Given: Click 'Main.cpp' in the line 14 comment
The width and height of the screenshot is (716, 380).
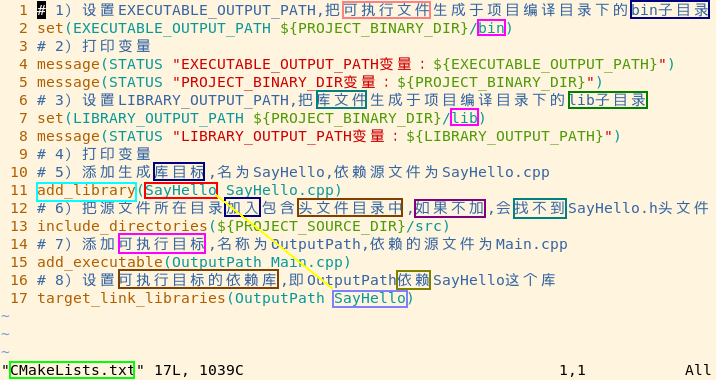Looking at the screenshot, I should pyautogui.click(x=532, y=244).
